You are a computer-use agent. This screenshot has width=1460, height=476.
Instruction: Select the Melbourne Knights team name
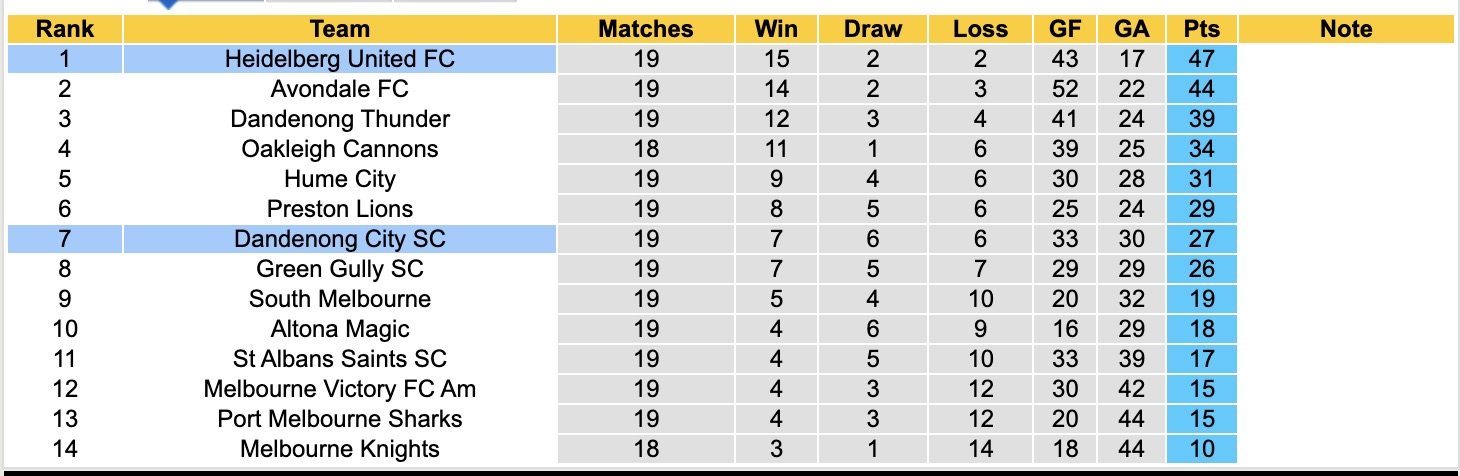pyautogui.click(x=339, y=449)
